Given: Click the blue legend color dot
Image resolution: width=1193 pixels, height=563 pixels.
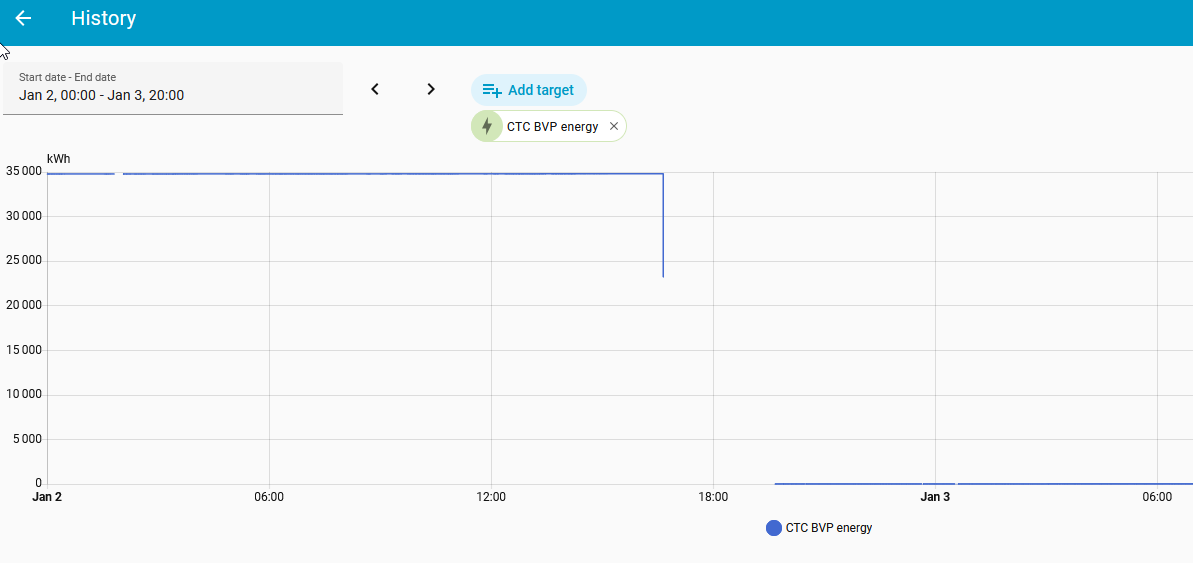Looking at the screenshot, I should [773, 528].
